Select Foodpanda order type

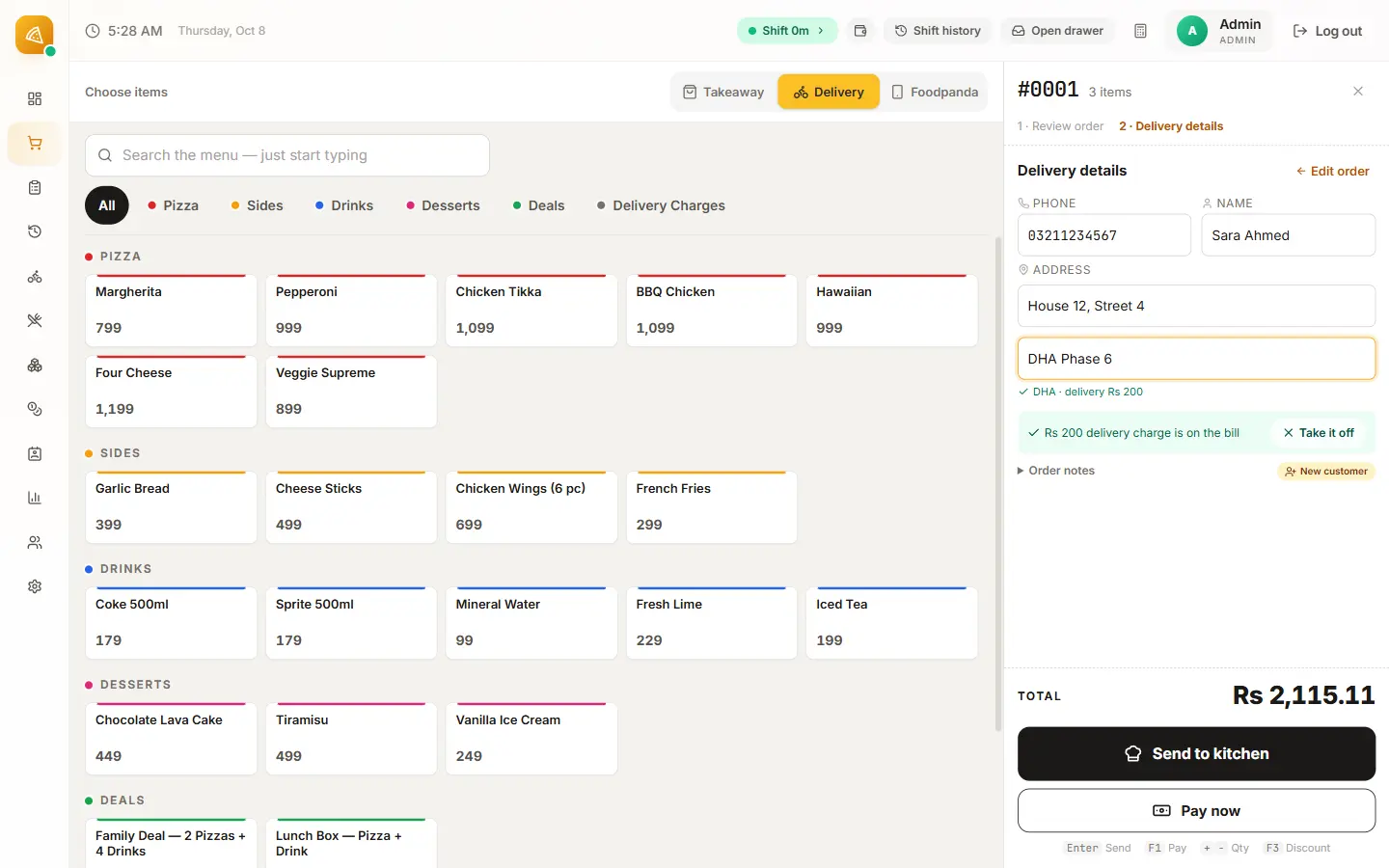pyautogui.click(x=935, y=92)
